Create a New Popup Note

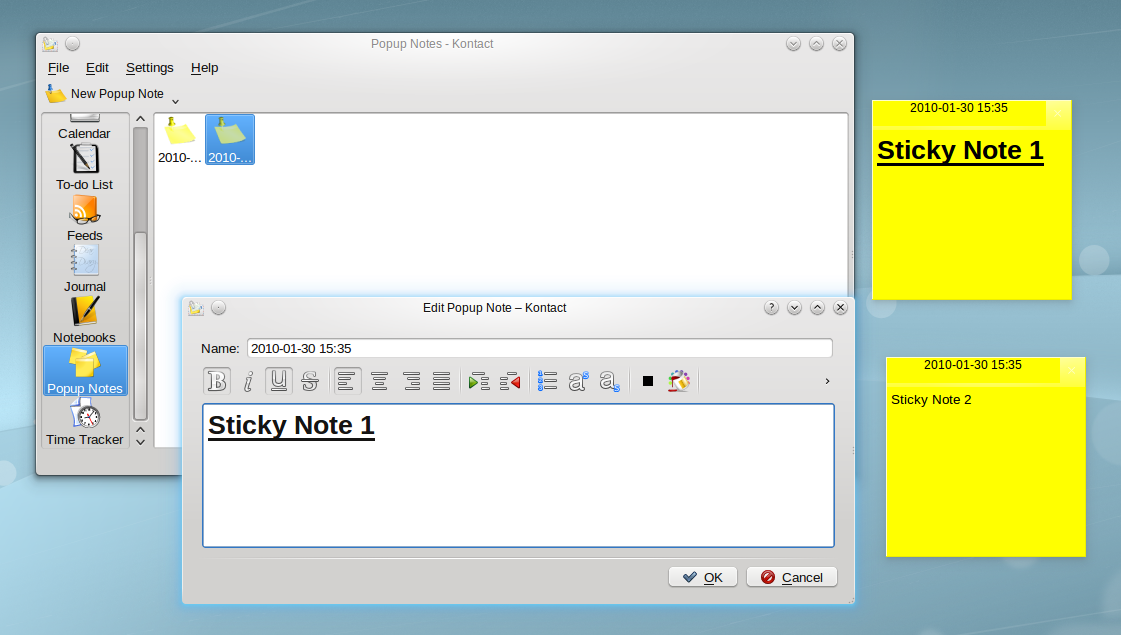105,94
